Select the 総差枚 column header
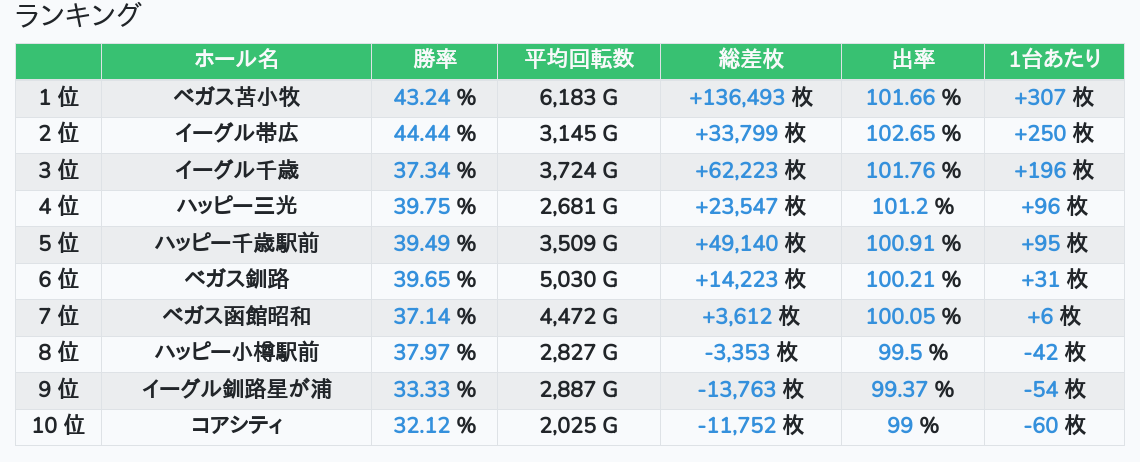Screen dimensions: 1140x462 pos(750,60)
